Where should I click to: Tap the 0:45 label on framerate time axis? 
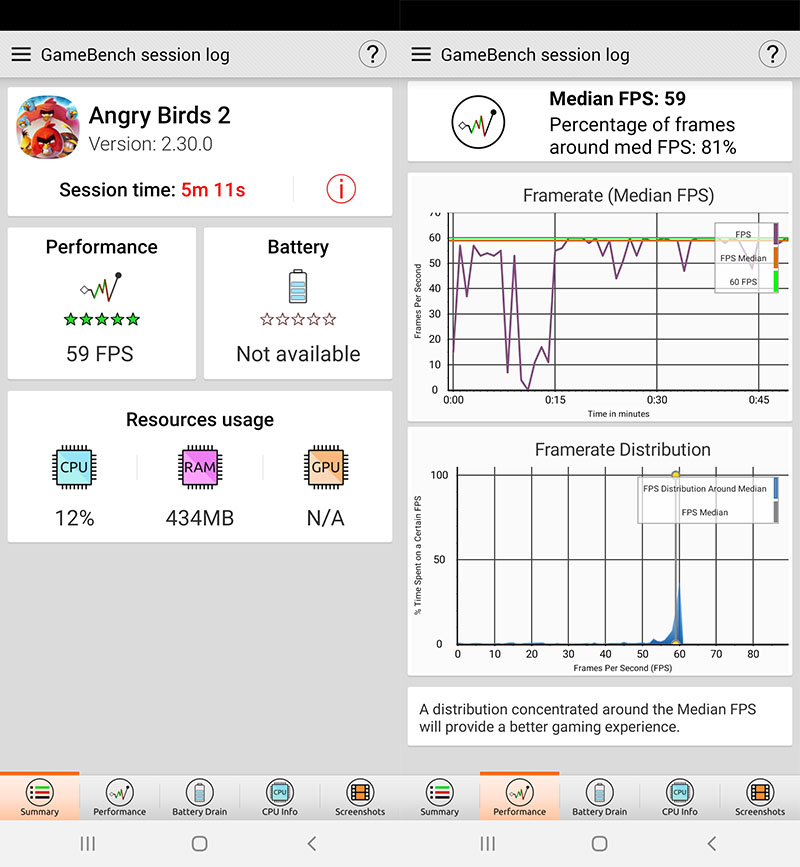coord(759,400)
